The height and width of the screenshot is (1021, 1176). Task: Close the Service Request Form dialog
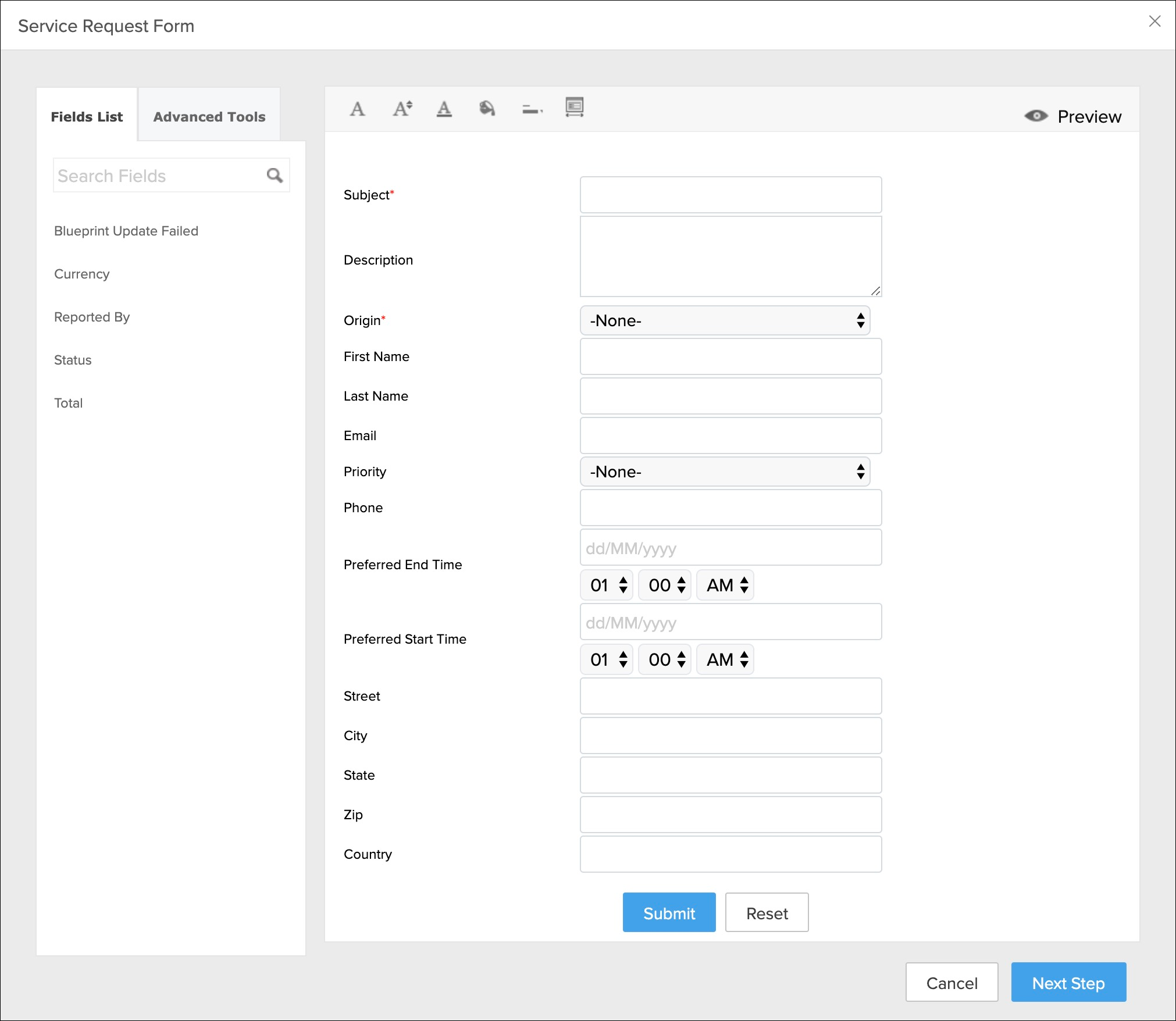tap(1154, 22)
